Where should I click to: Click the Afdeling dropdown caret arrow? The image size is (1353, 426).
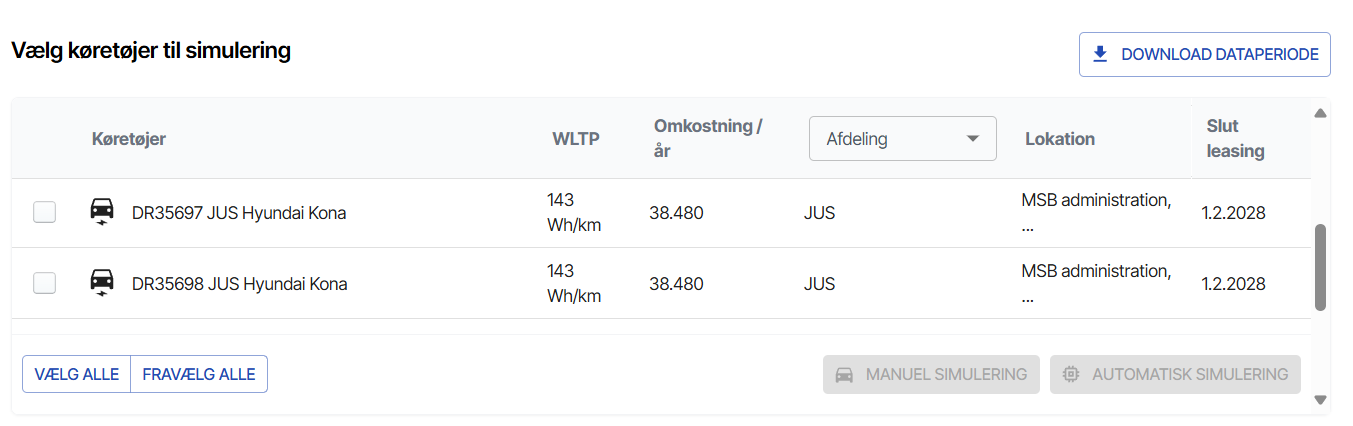[972, 139]
